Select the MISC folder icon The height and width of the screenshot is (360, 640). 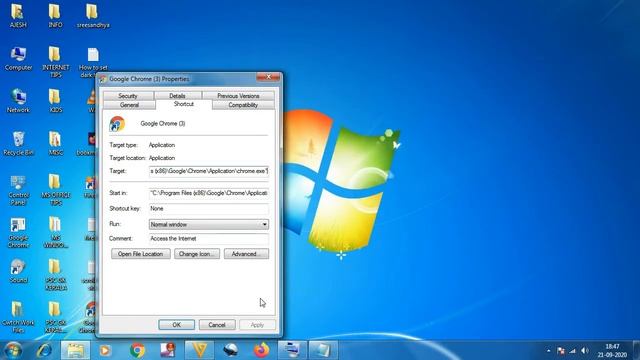point(55,144)
